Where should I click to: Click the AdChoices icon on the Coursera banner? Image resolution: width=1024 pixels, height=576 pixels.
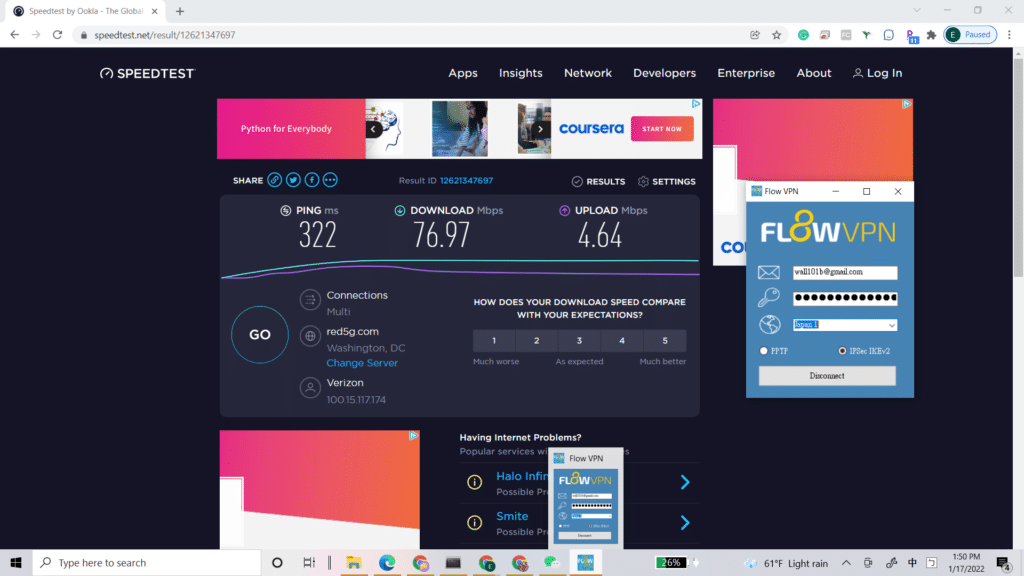696,104
